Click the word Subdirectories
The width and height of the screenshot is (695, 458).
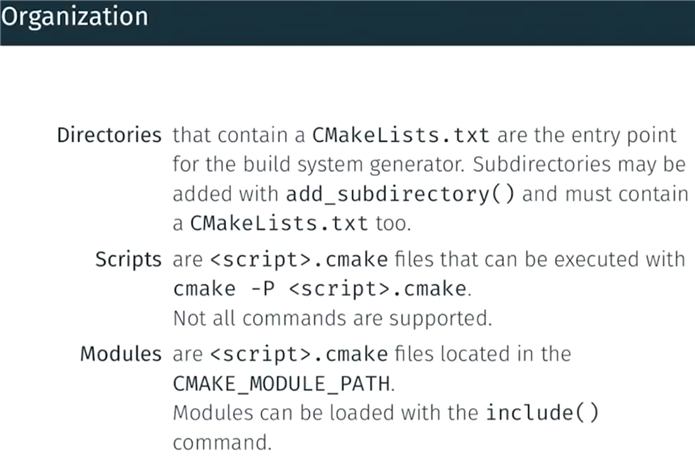point(542,164)
